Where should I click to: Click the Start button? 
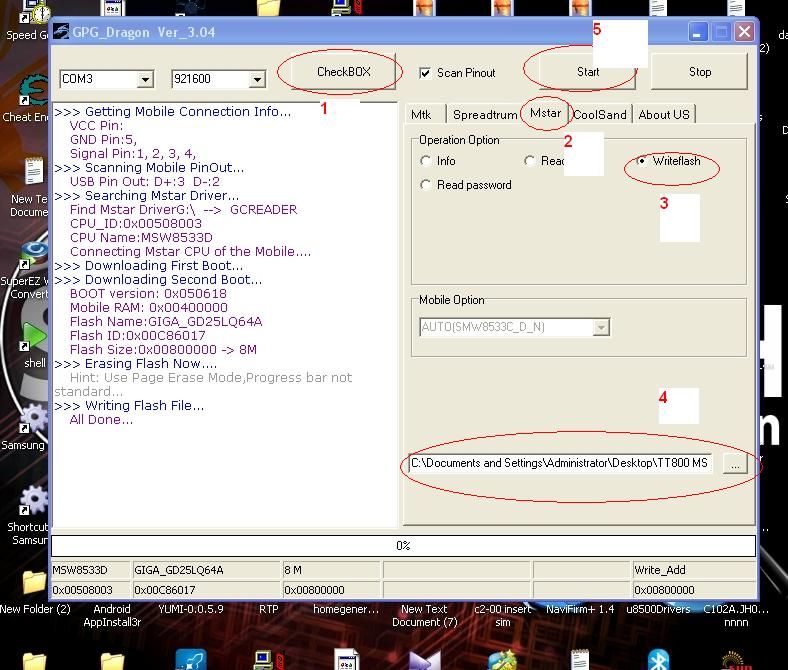pos(587,72)
